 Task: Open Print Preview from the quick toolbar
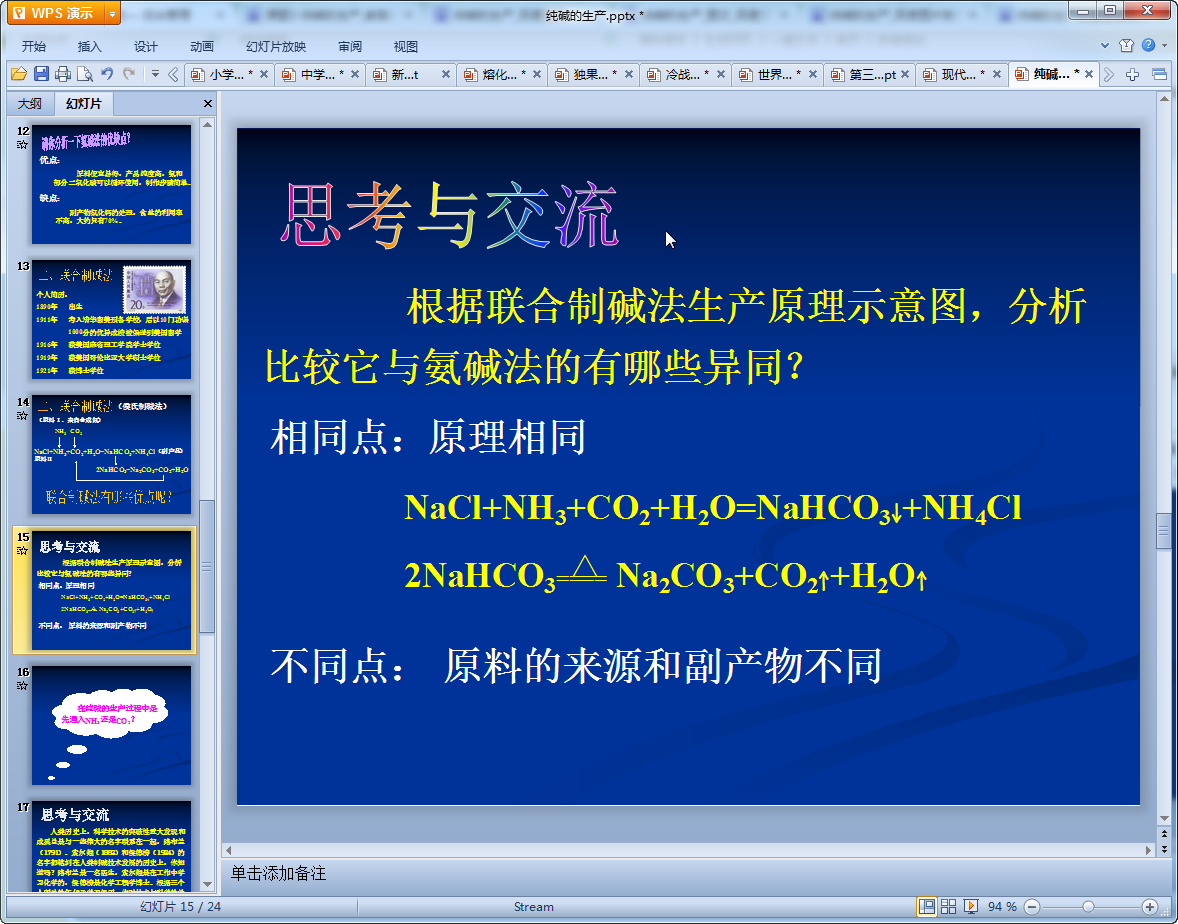pyautogui.click(x=85, y=74)
